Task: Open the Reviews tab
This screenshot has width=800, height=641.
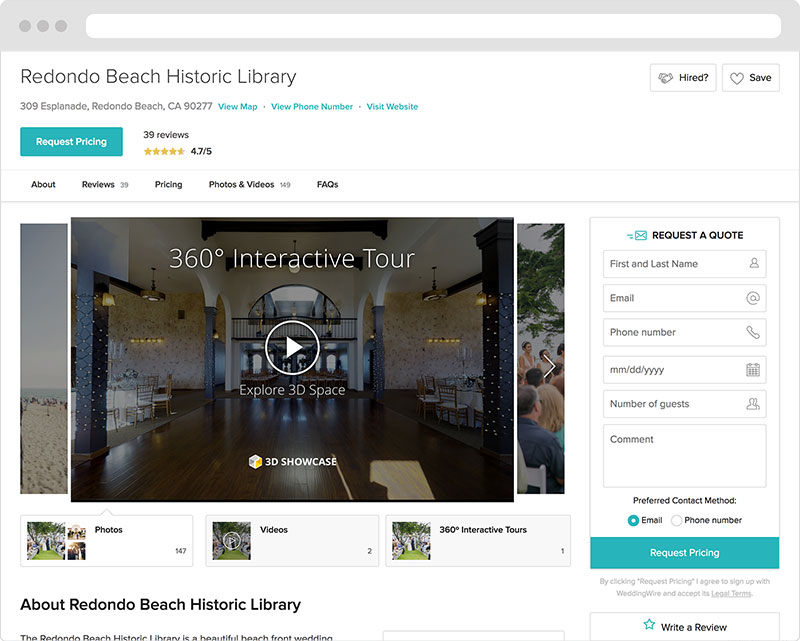Action: [x=105, y=184]
